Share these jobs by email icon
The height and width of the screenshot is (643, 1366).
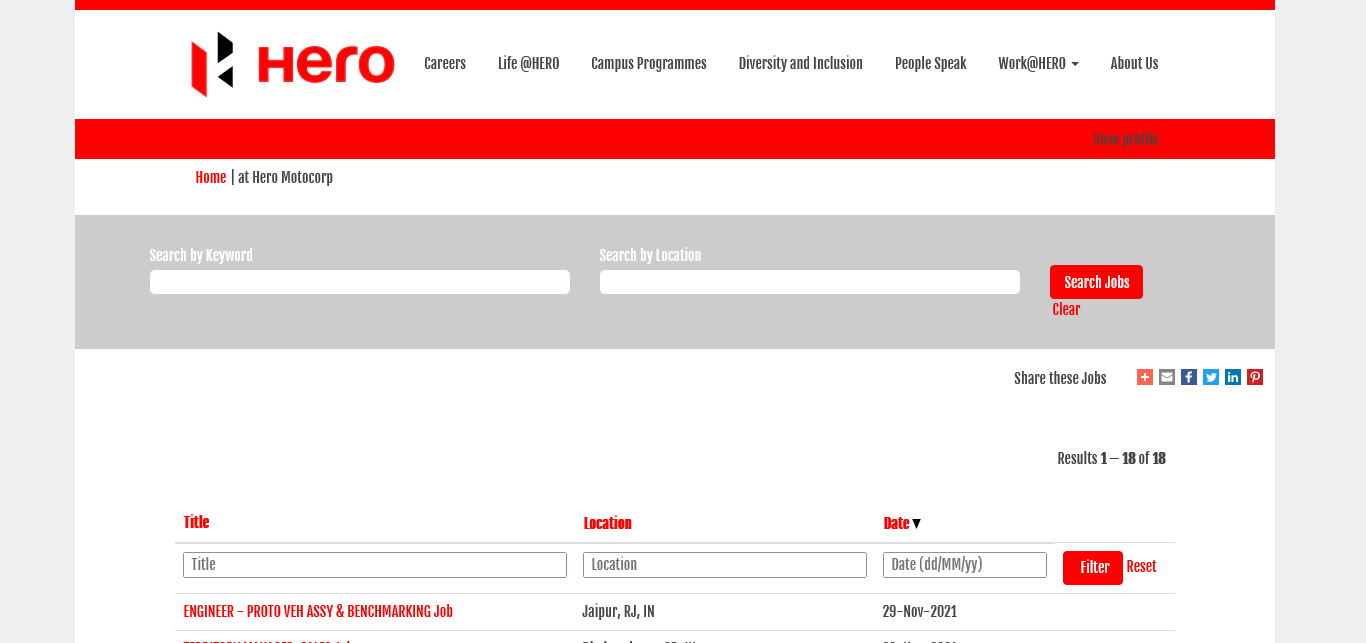1167,377
